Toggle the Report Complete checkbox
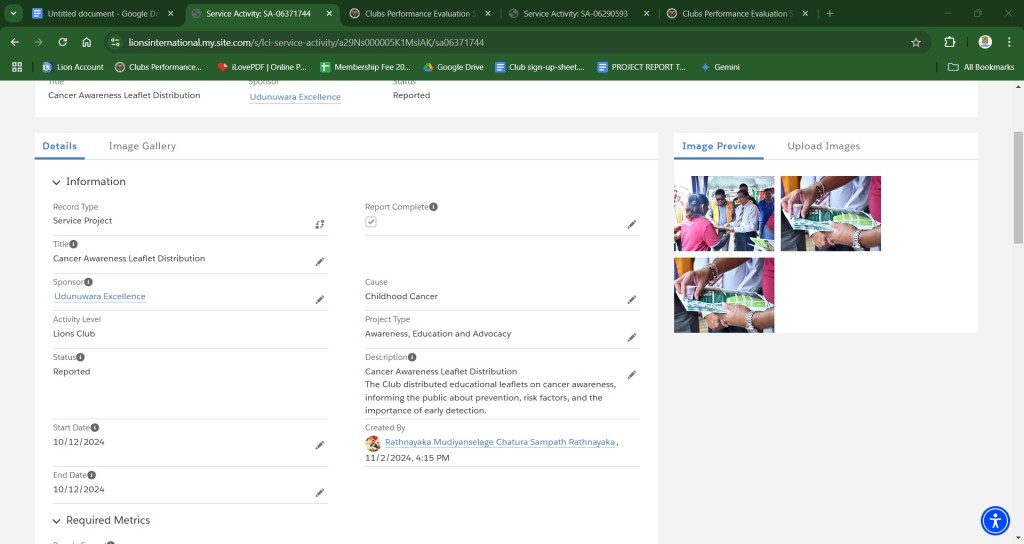Viewport: 1024px width, 544px height. [371, 222]
